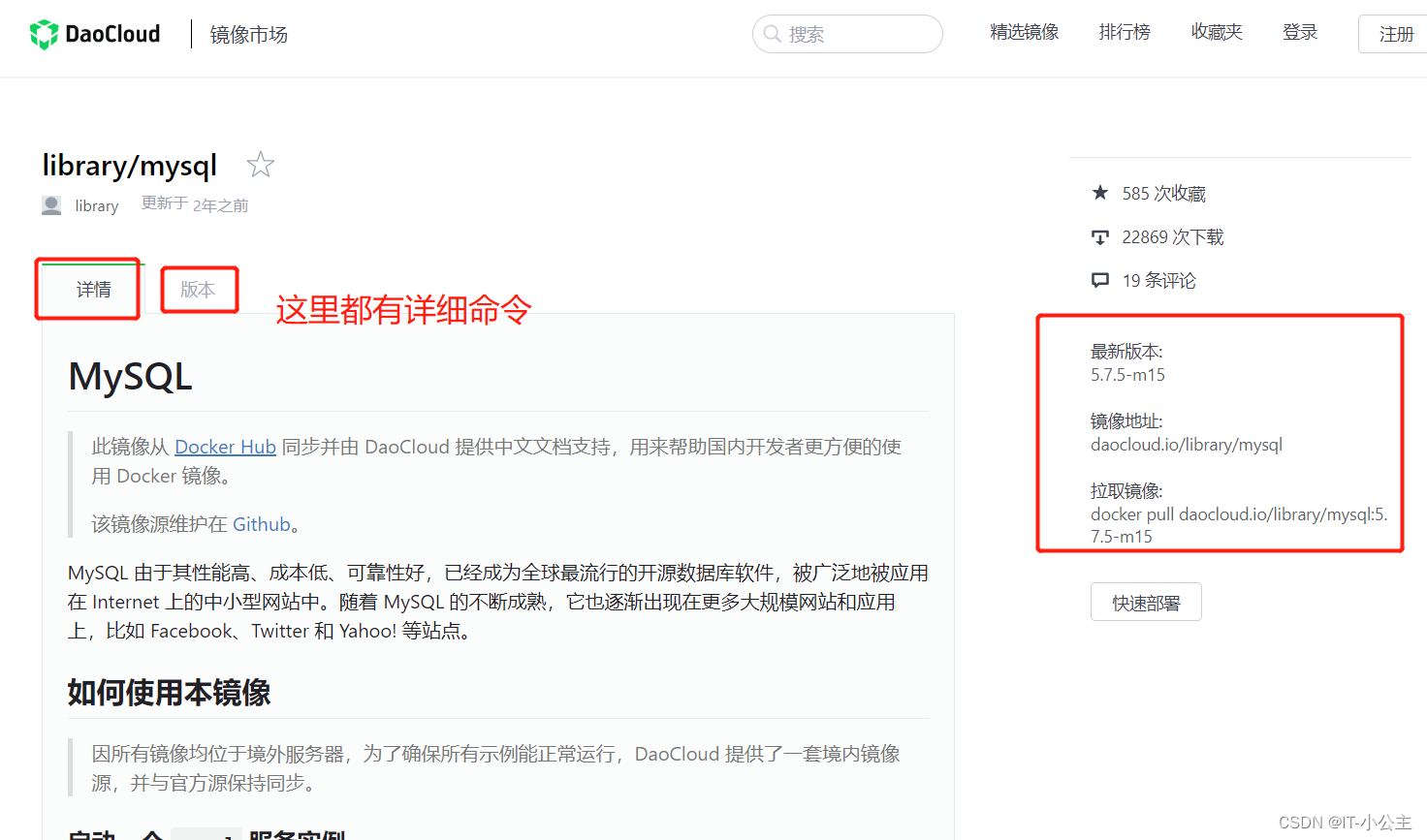Switch to the 详情 tab
Viewport: 1427px width, 840px height.
point(94,289)
